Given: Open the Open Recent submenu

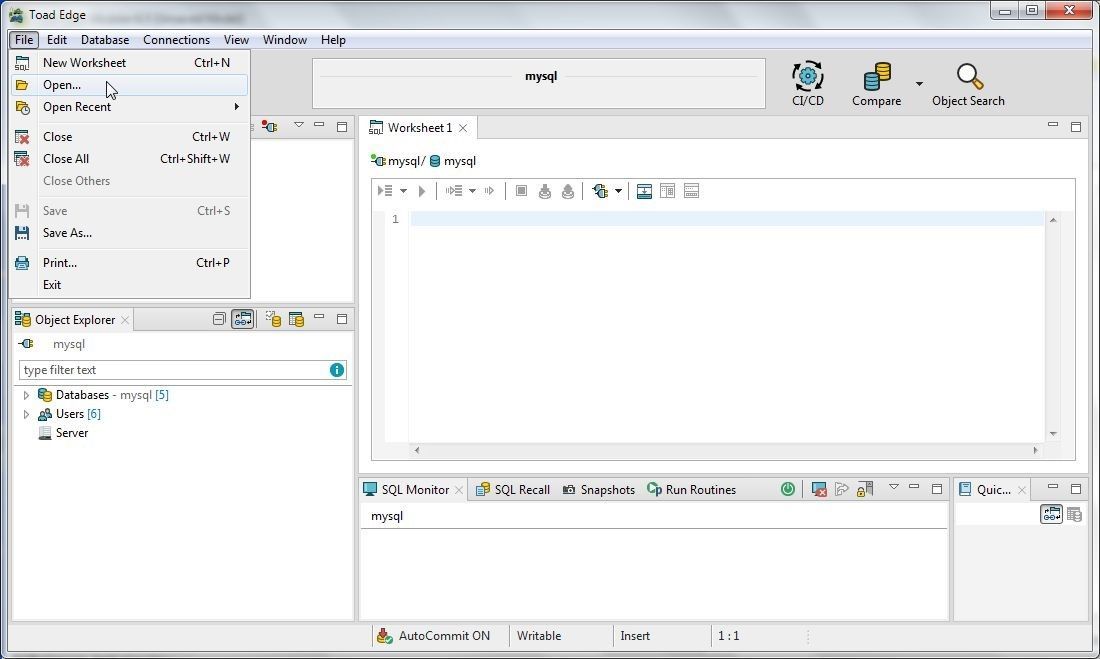Looking at the screenshot, I should (130, 107).
